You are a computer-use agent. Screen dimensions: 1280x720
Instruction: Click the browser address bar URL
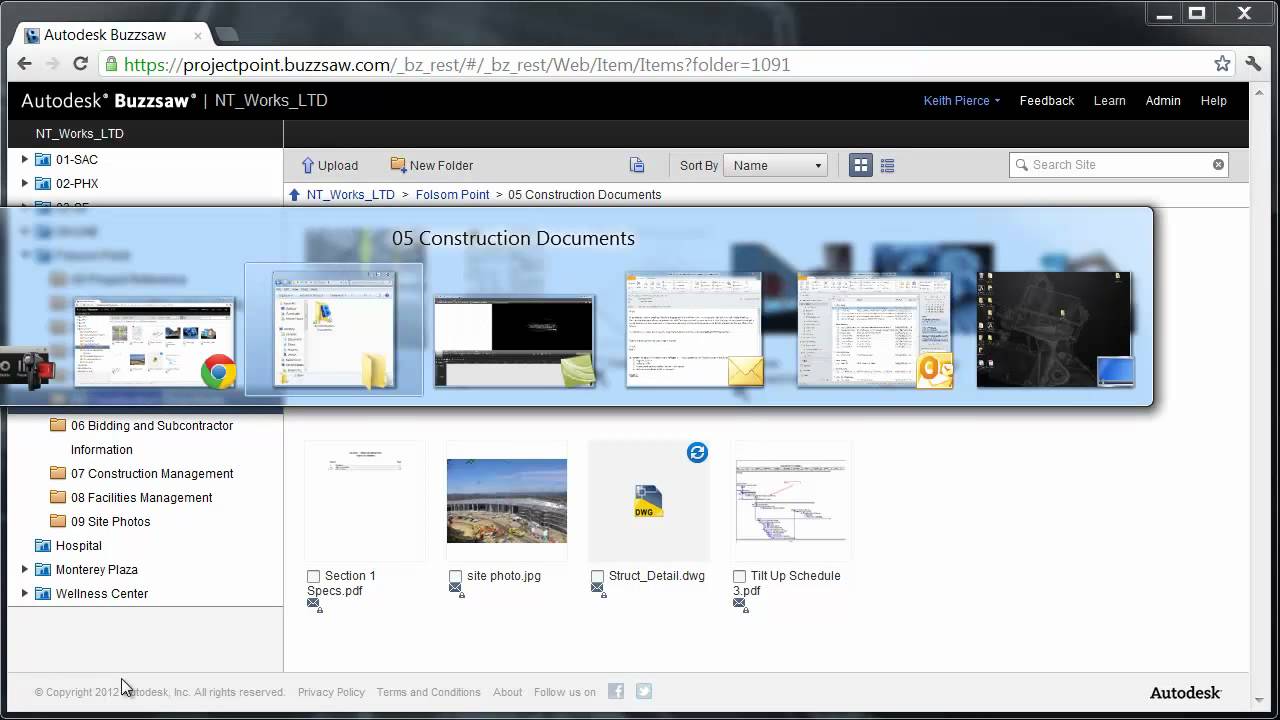pyautogui.click(x=456, y=64)
